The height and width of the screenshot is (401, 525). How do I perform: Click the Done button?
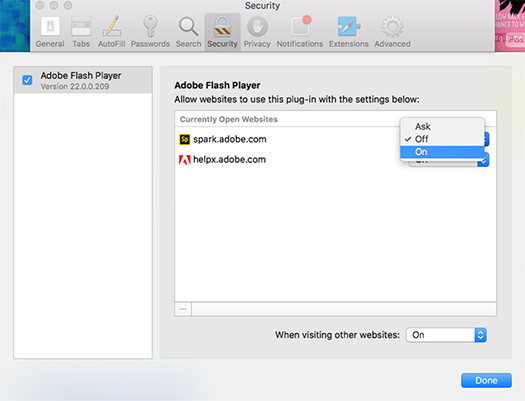click(486, 381)
